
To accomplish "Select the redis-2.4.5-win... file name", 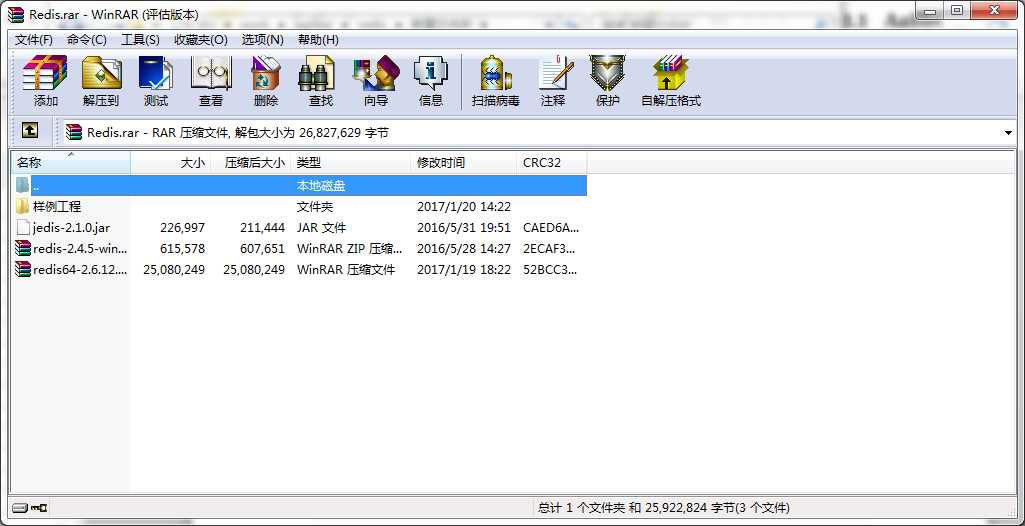I will click(80, 248).
